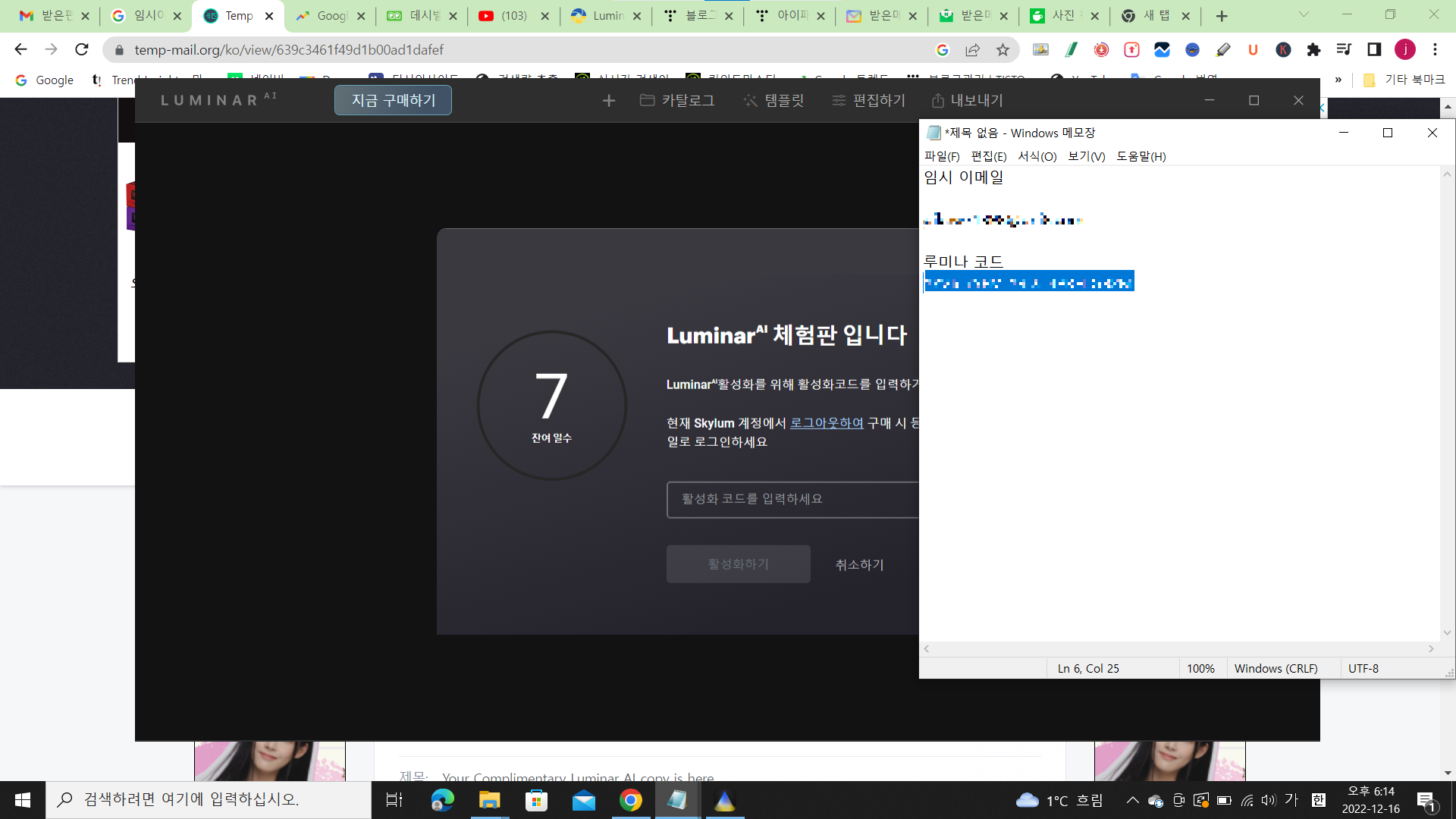Open Chrome extensions puzzle icon
Viewport: 1456px width, 819px height.
click(x=1313, y=50)
